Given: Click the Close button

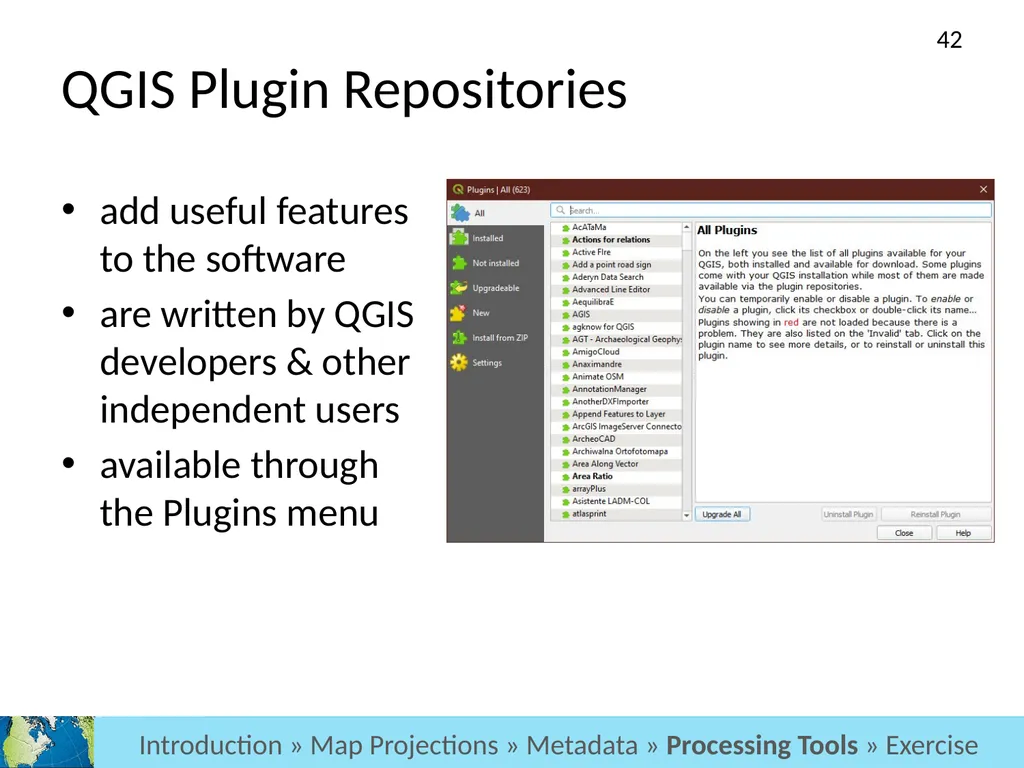Looking at the screenshot, I should coord(904,533).
